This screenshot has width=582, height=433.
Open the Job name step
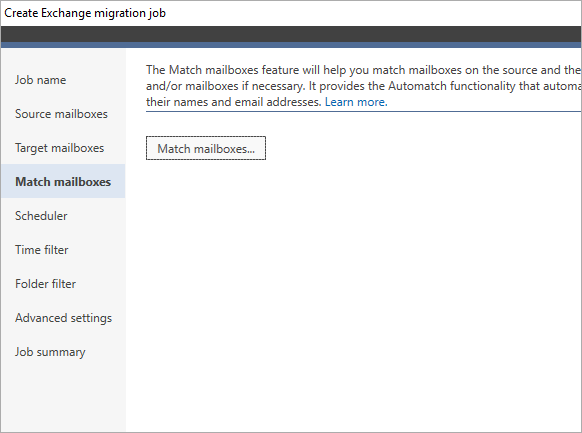click(40, 80)
